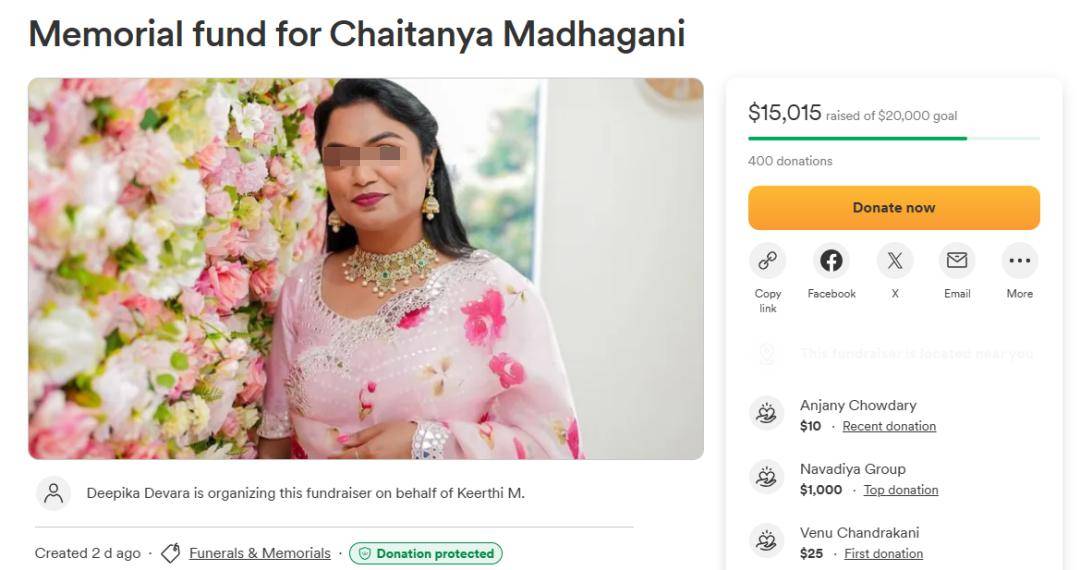Click the Memorial fund page title

coord(357,34)
